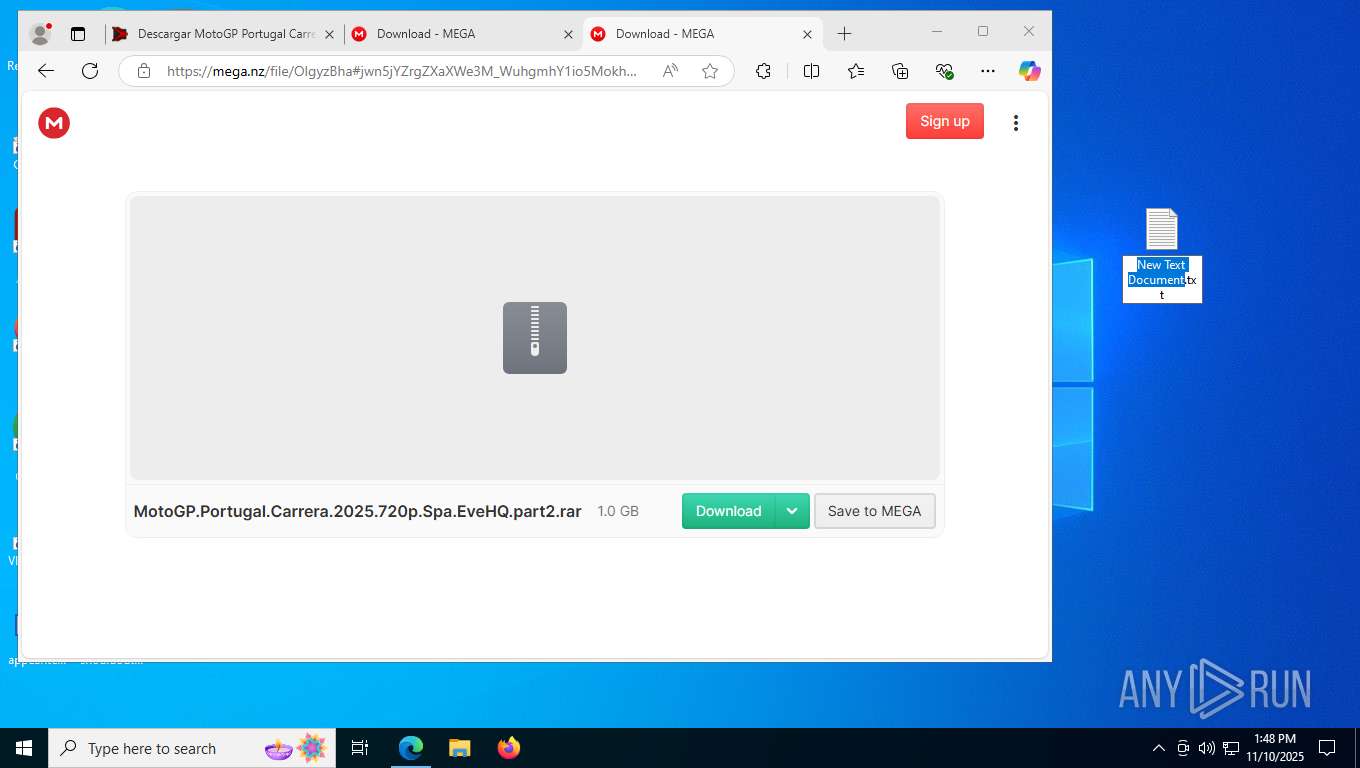Open the tab actions menu icon
Viewport: 1360px width, 768px height.
coord(78,34)
